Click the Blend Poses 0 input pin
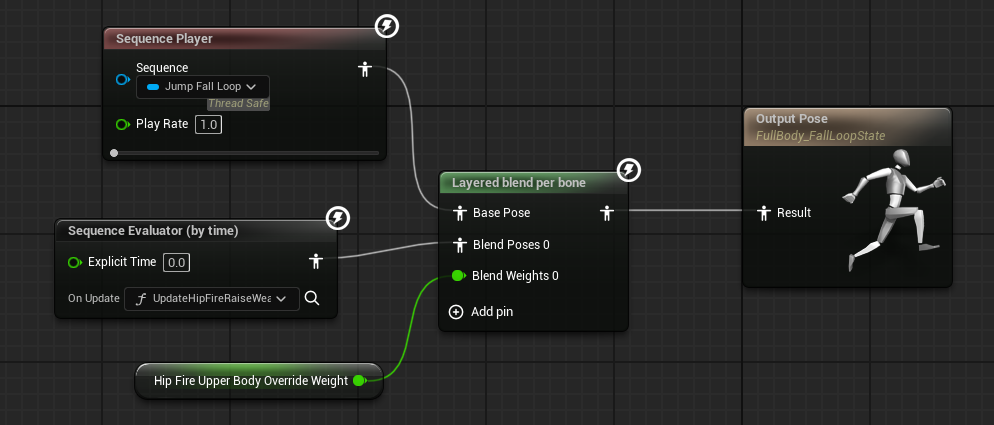This screenshot has width=994, height=425. point(460,245)
